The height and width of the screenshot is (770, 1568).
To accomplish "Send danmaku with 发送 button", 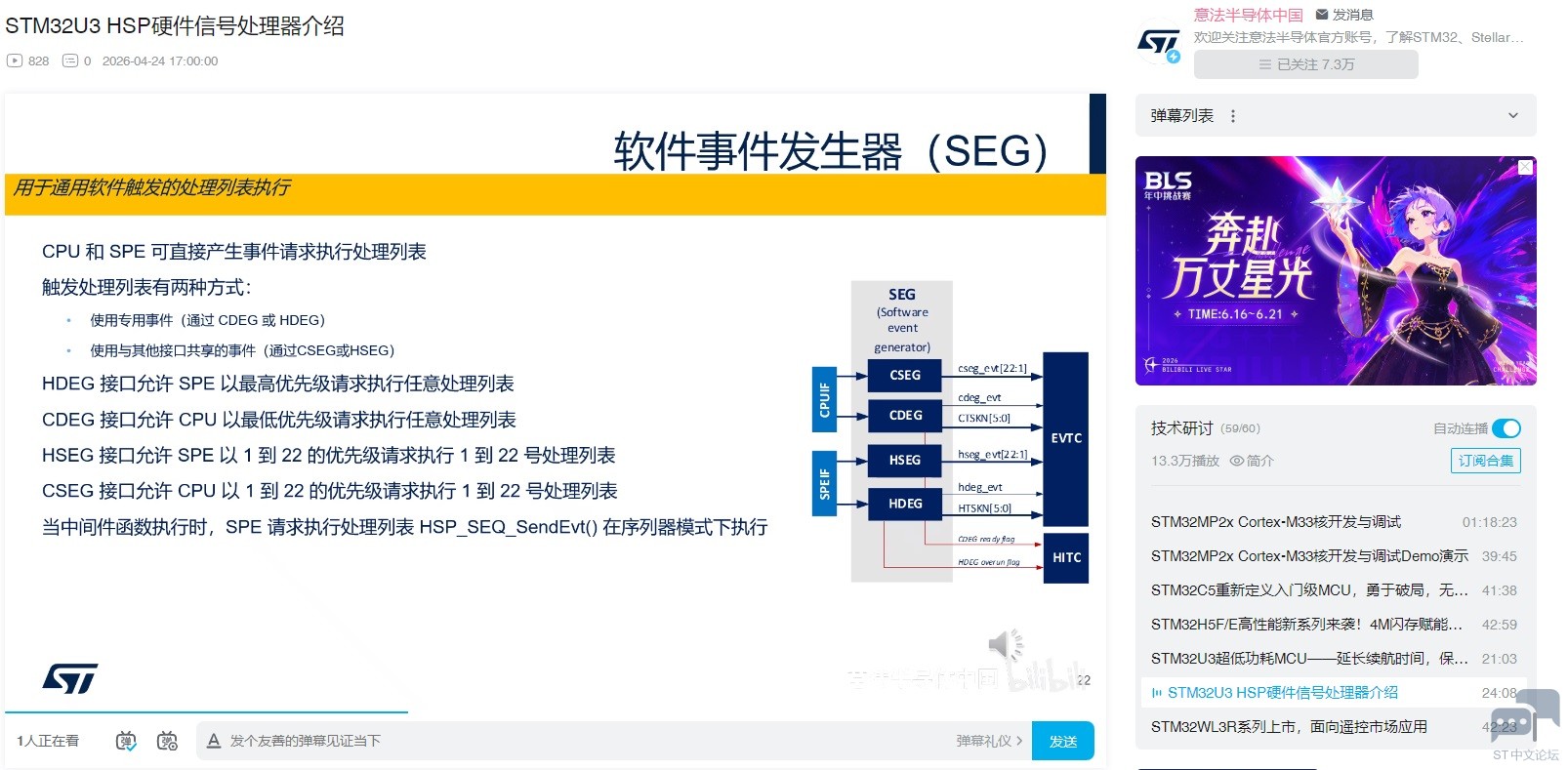I will tap(1063, 741).
